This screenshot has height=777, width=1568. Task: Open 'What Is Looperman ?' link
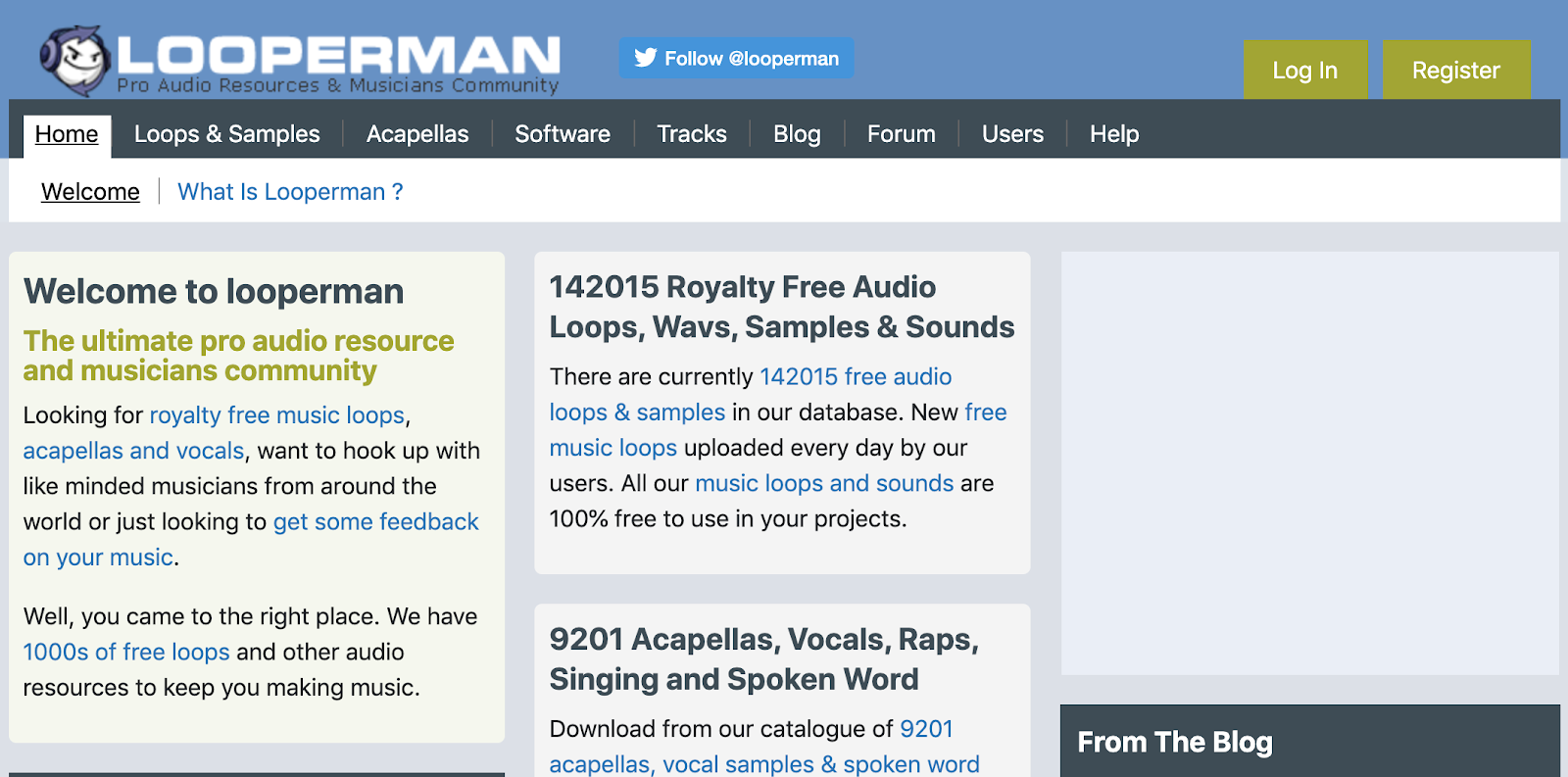(x=290, y=192)
